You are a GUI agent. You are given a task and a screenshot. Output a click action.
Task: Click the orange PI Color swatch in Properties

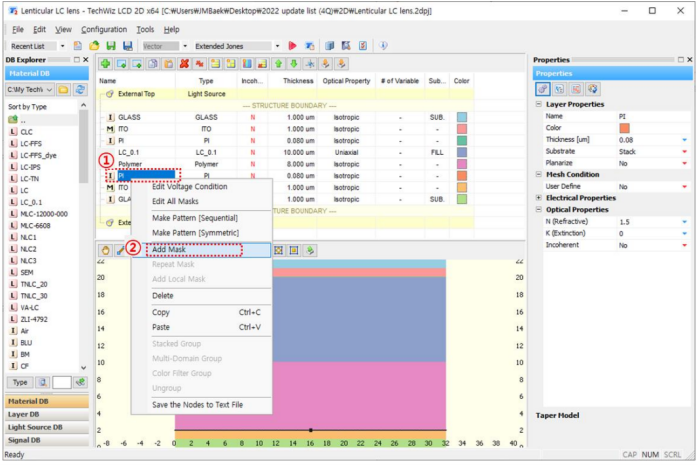click(x=624, y=128)
